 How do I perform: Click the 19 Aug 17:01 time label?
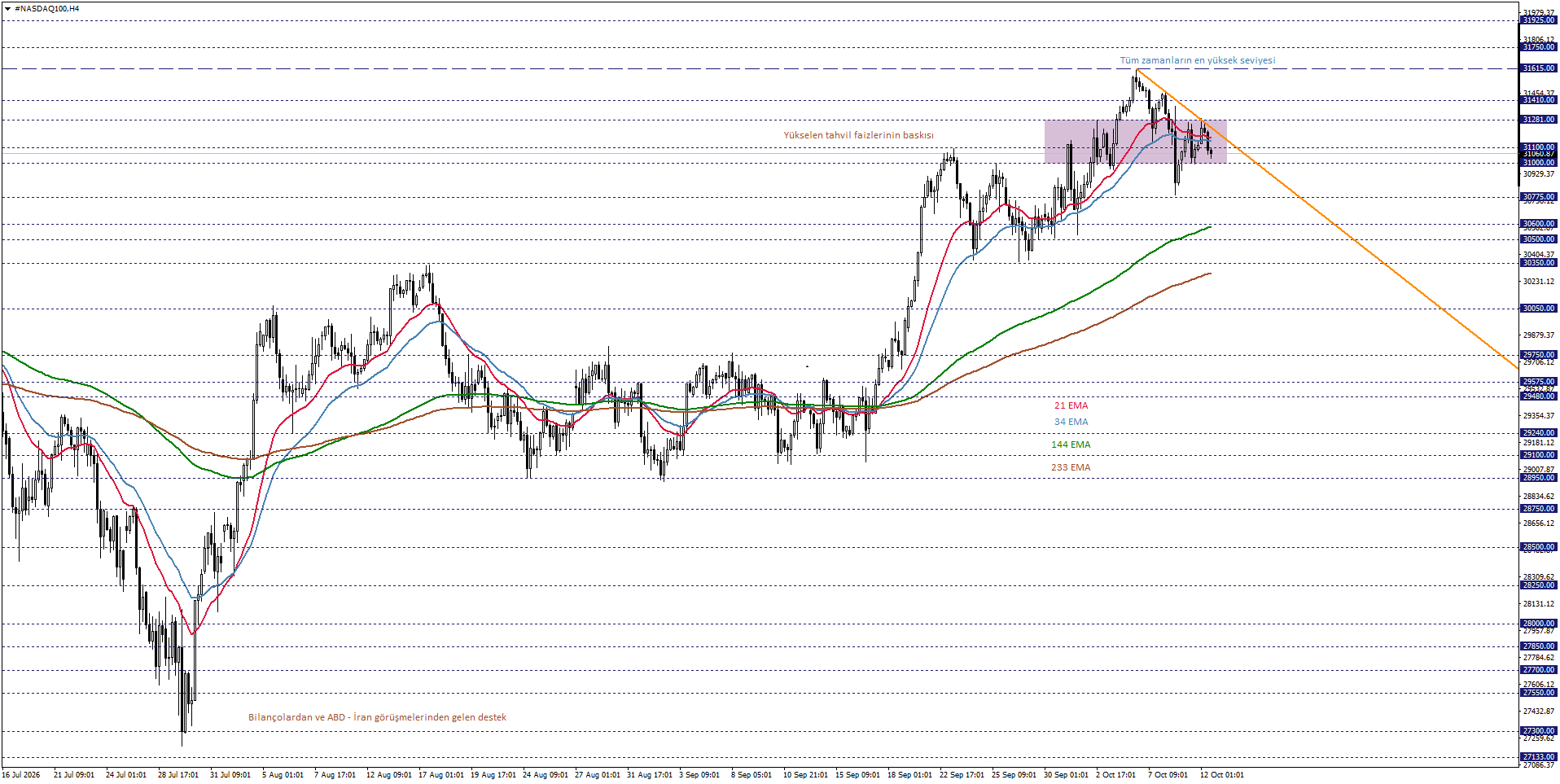click(x=493, y=775)
